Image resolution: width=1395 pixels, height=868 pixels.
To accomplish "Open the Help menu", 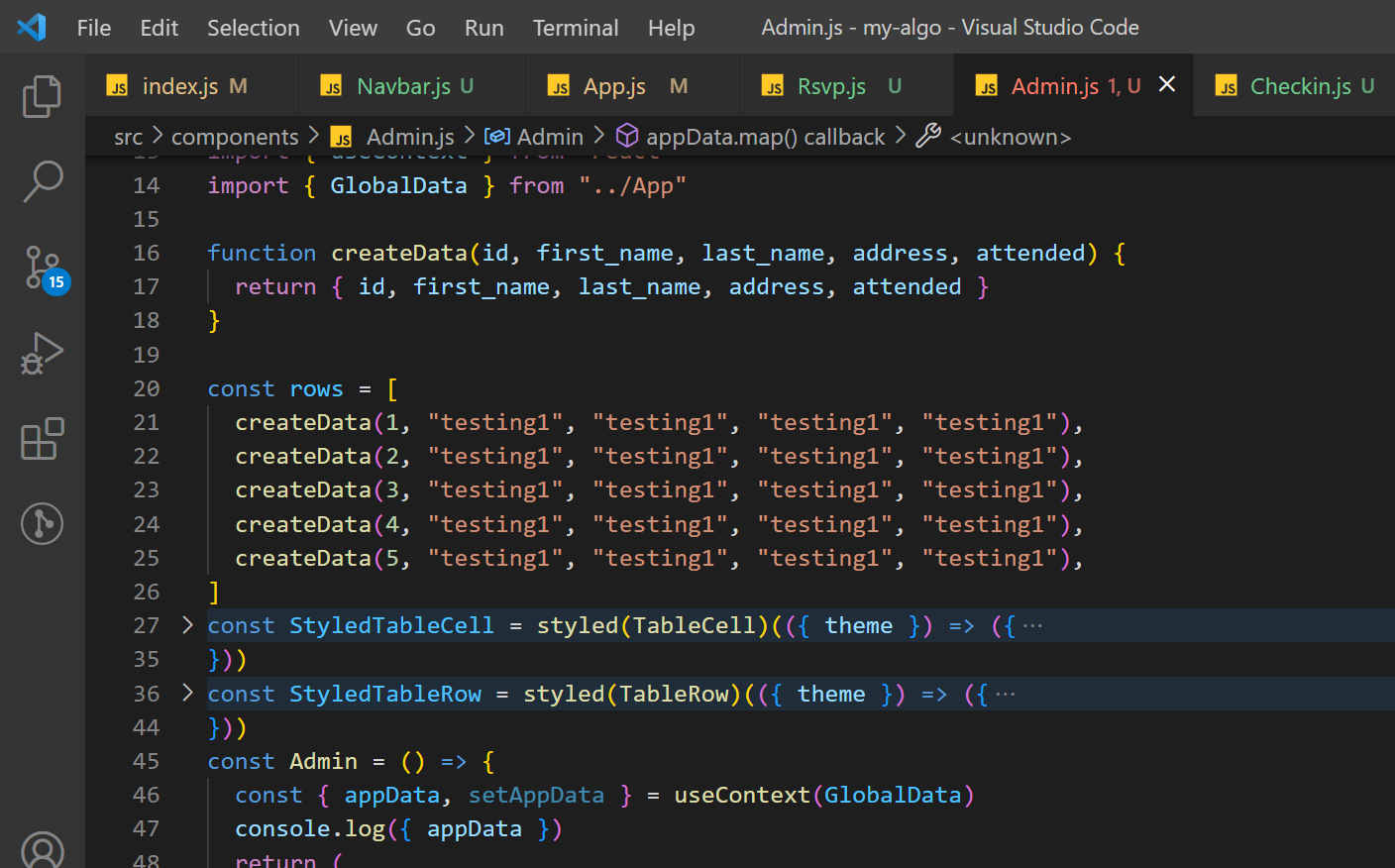I will pyautogui.click(x=672, y=28).
